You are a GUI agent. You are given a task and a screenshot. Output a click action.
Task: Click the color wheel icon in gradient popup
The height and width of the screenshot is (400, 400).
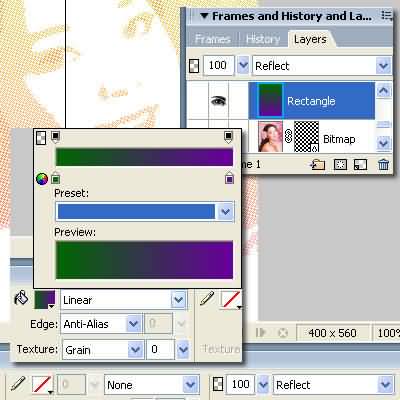[42, 179]
